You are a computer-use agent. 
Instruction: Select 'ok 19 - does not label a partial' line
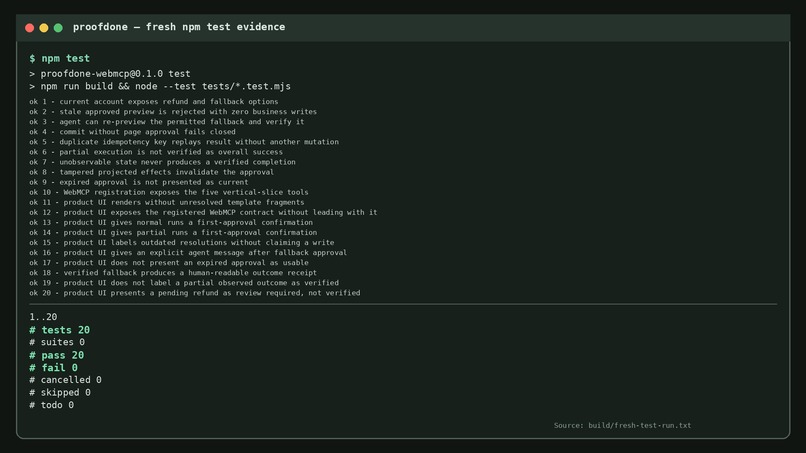point(184,283)
